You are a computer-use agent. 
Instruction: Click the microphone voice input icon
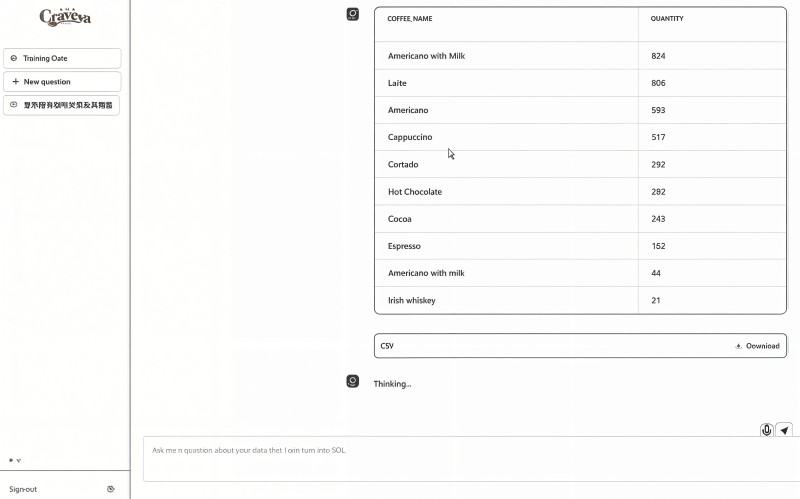[x=767, y=430]
